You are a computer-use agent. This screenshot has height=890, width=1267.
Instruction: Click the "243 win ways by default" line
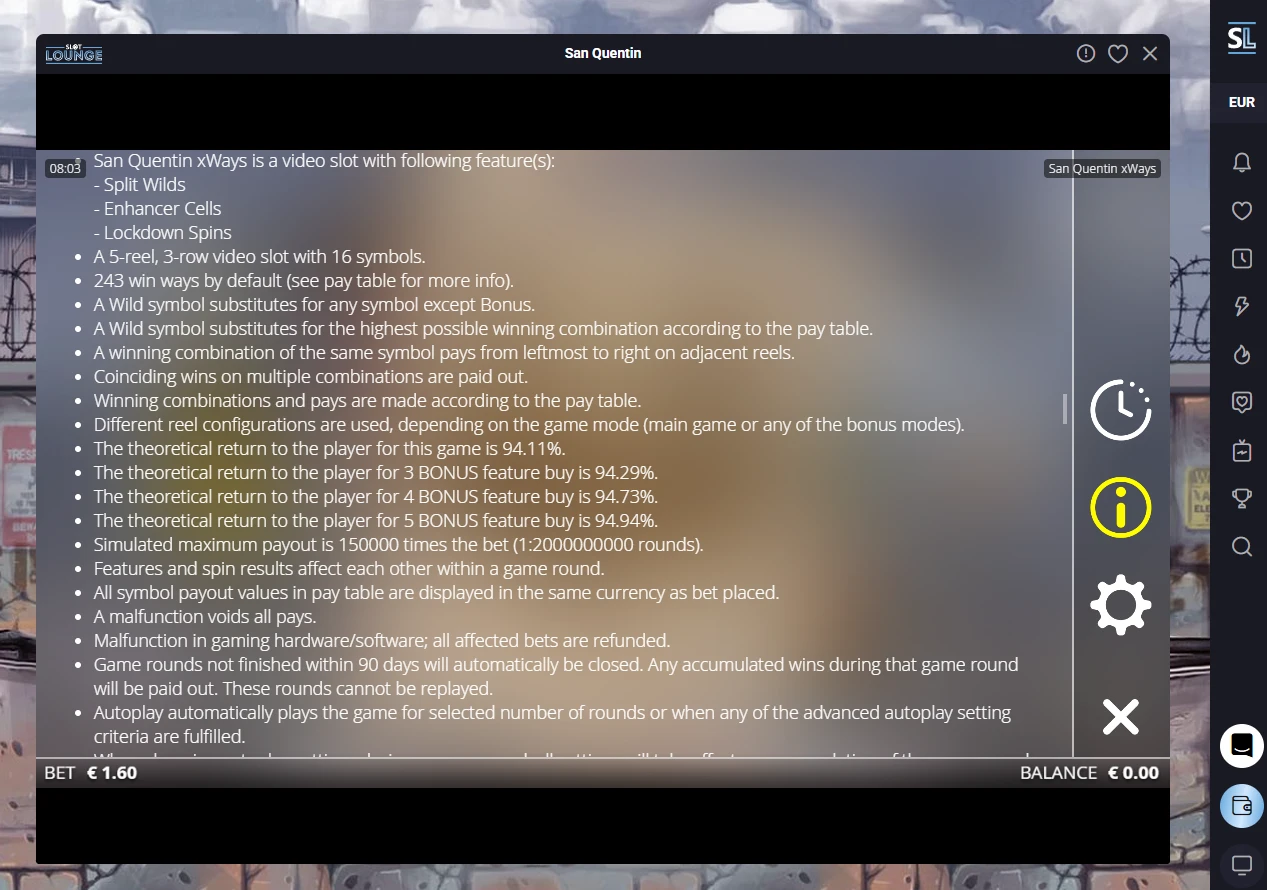point(304,281)
